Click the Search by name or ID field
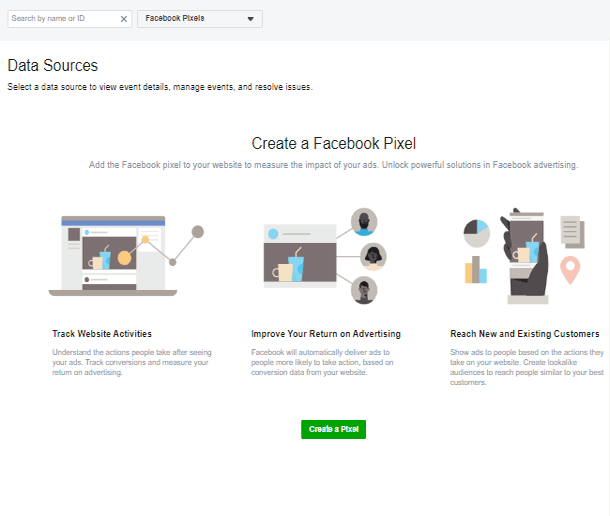The height and width of the screenshot is (516, 610). (x=70, y=19)
